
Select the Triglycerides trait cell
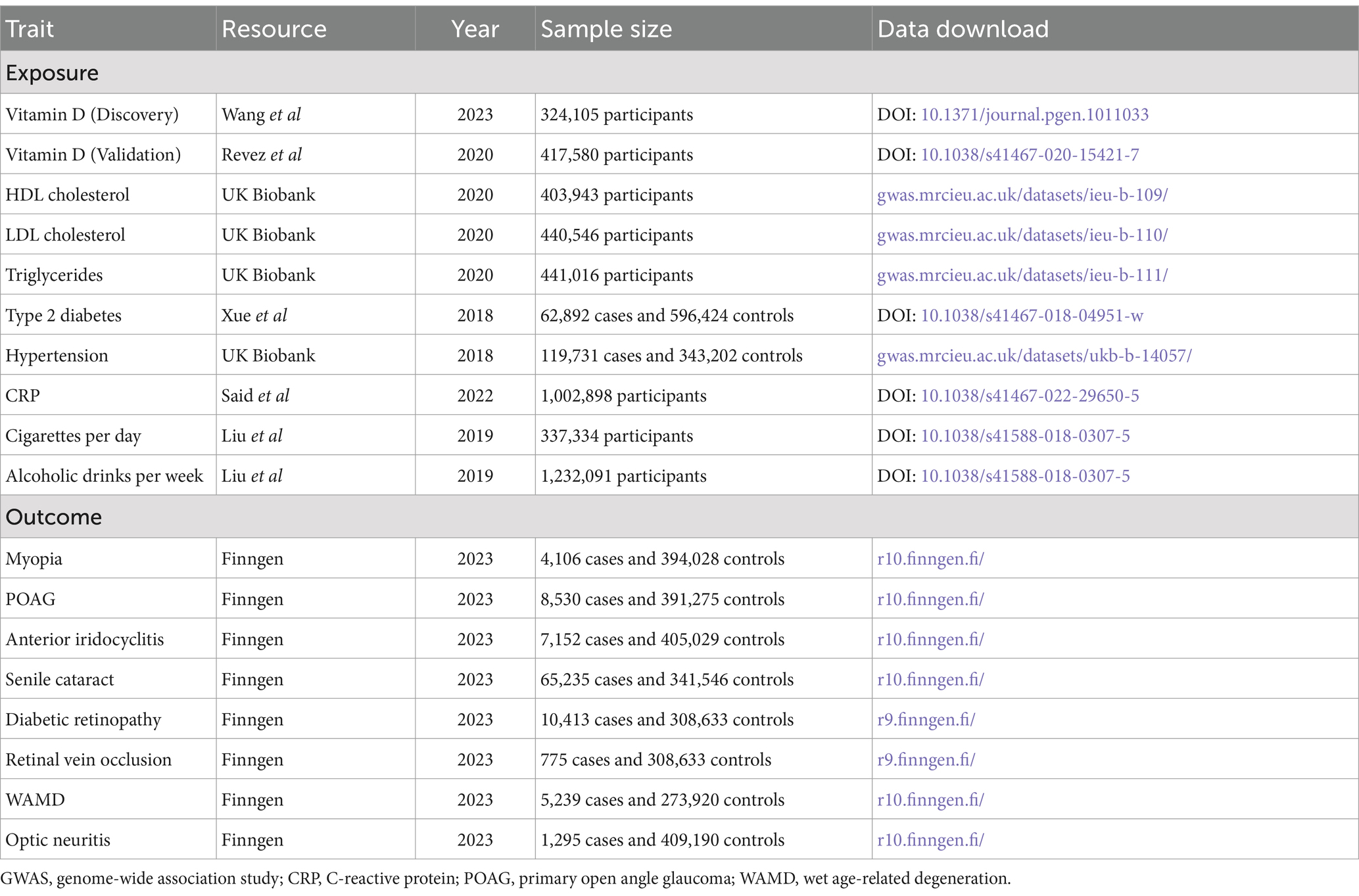pos(108,275)
